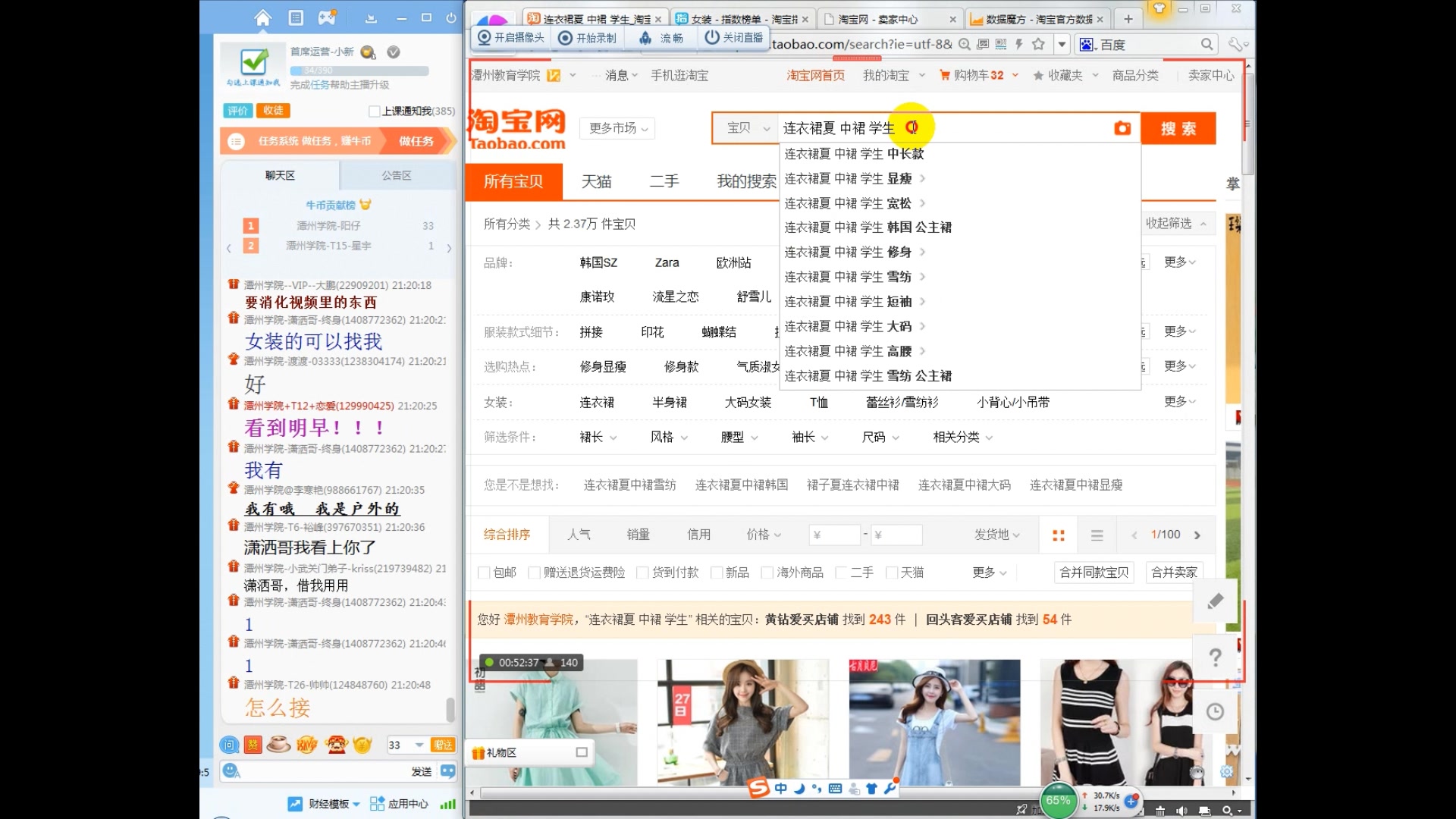Click the pencil feedback icon on right sidebar
Viewport: 1456px width, 819px height.
(x=1216, y=601)
